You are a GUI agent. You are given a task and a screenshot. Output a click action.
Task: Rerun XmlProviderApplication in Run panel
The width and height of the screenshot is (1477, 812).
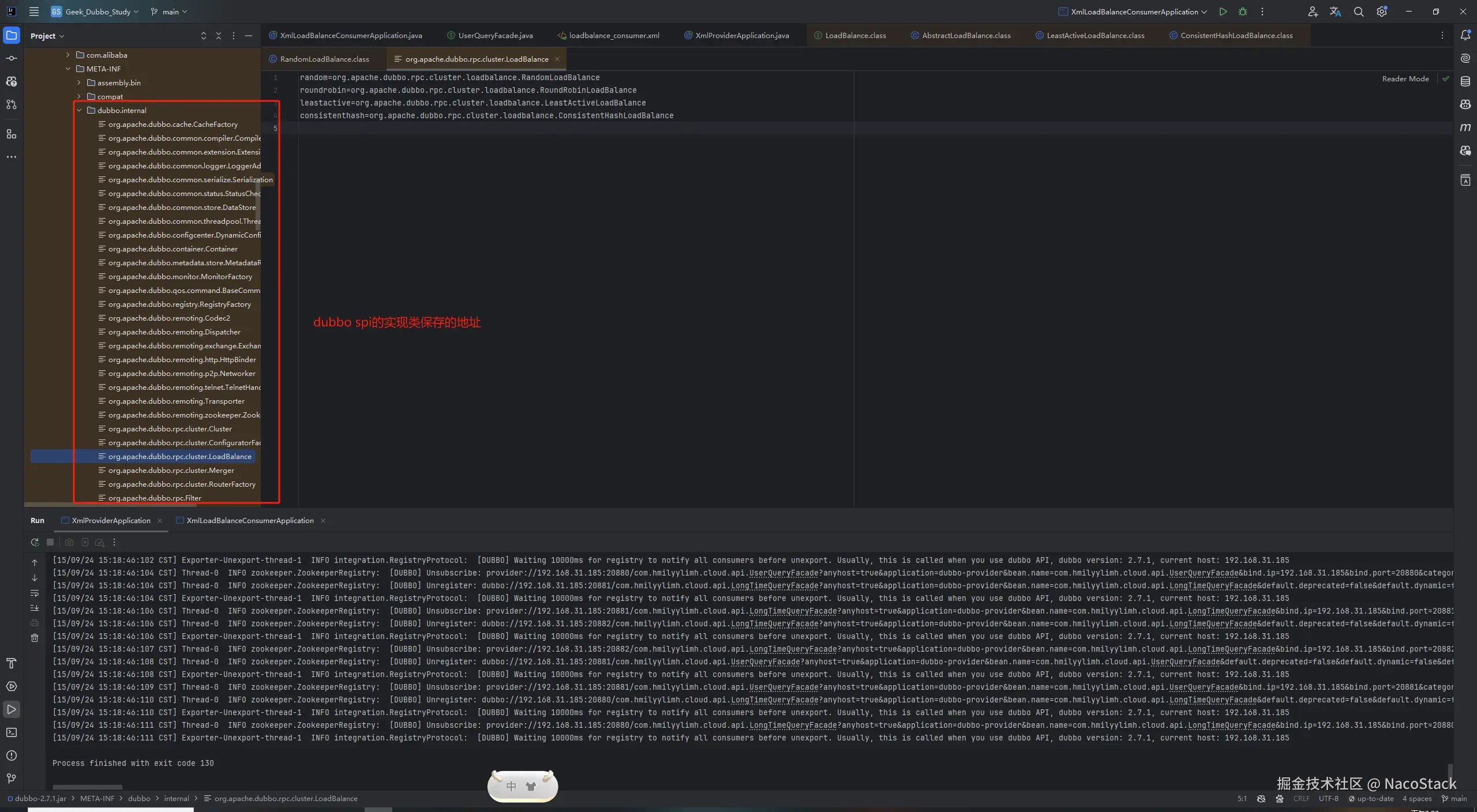pyautogui.click(x=35, y=542)
